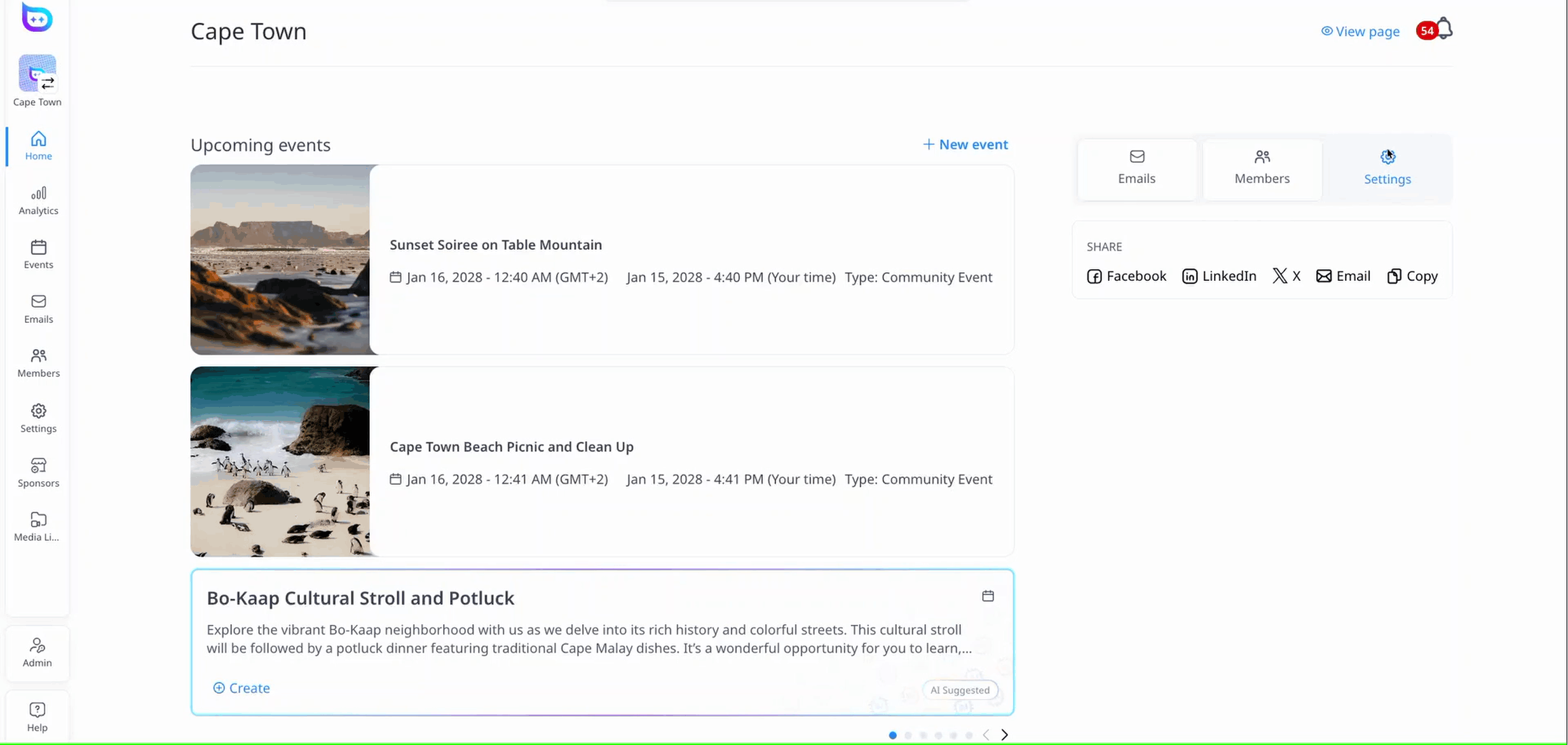Switch chapter via Cape Town avatar icon

click(x=37, y=73)
